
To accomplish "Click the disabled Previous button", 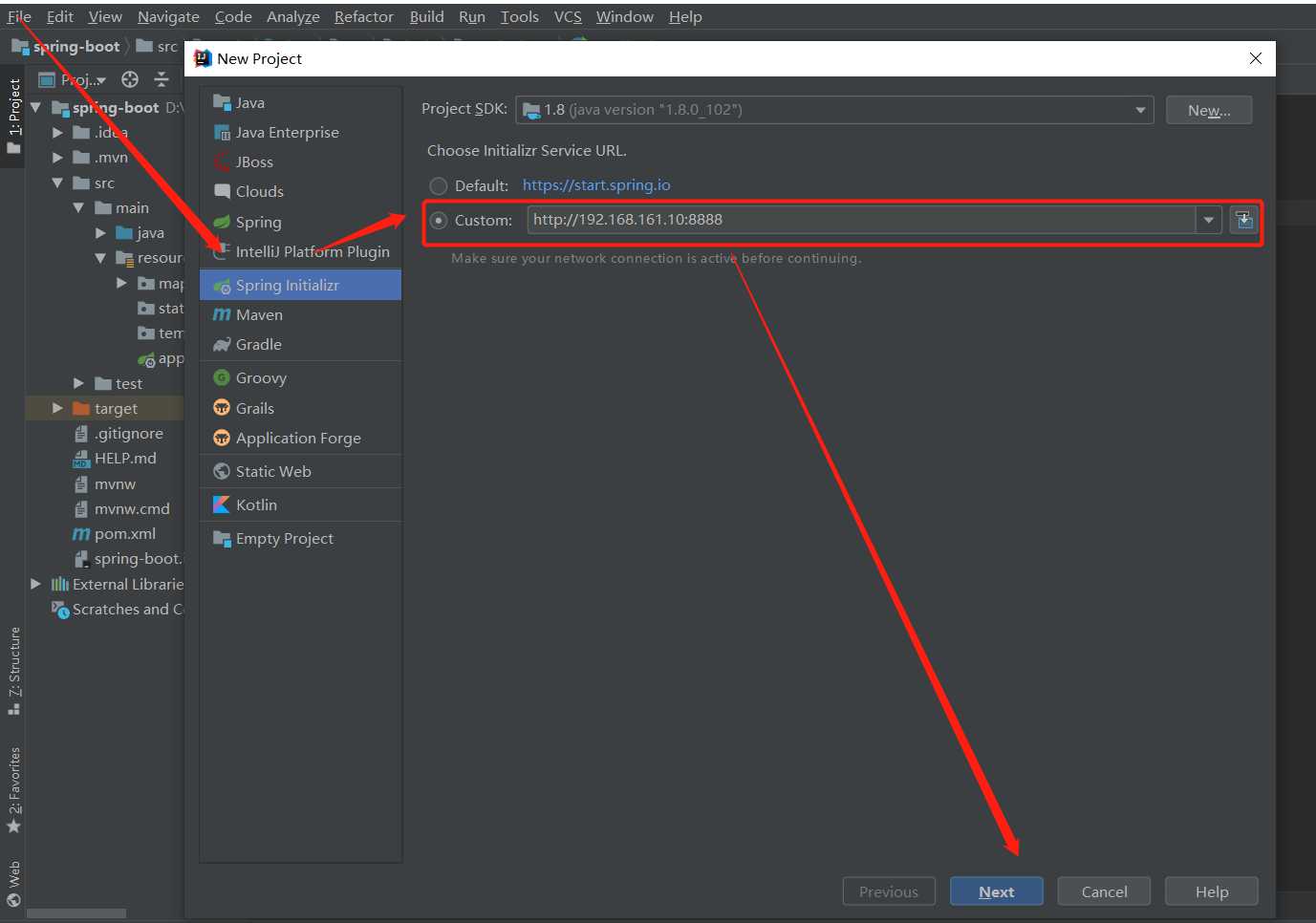I will point(888,891).
